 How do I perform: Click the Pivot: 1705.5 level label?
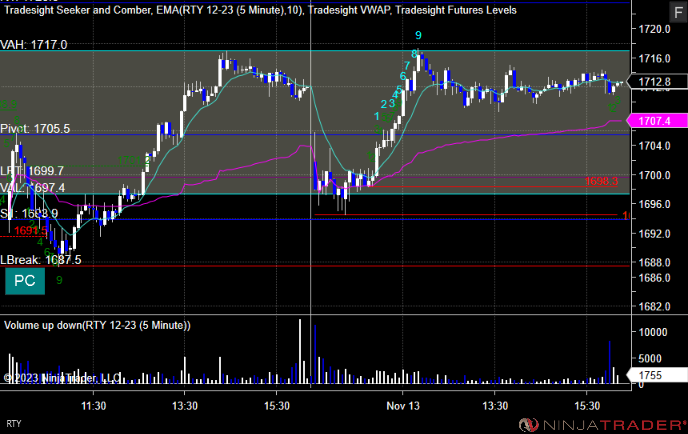[35, 129]
